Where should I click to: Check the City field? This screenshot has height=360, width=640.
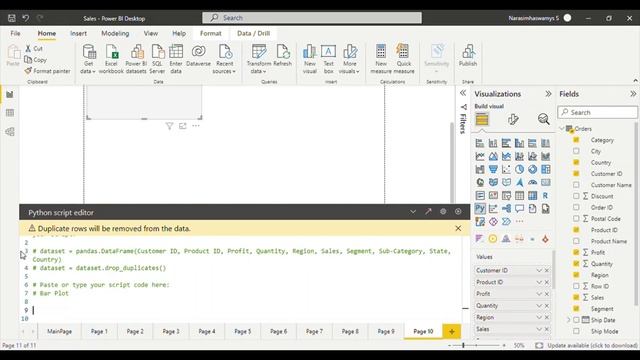click(576, 151)
